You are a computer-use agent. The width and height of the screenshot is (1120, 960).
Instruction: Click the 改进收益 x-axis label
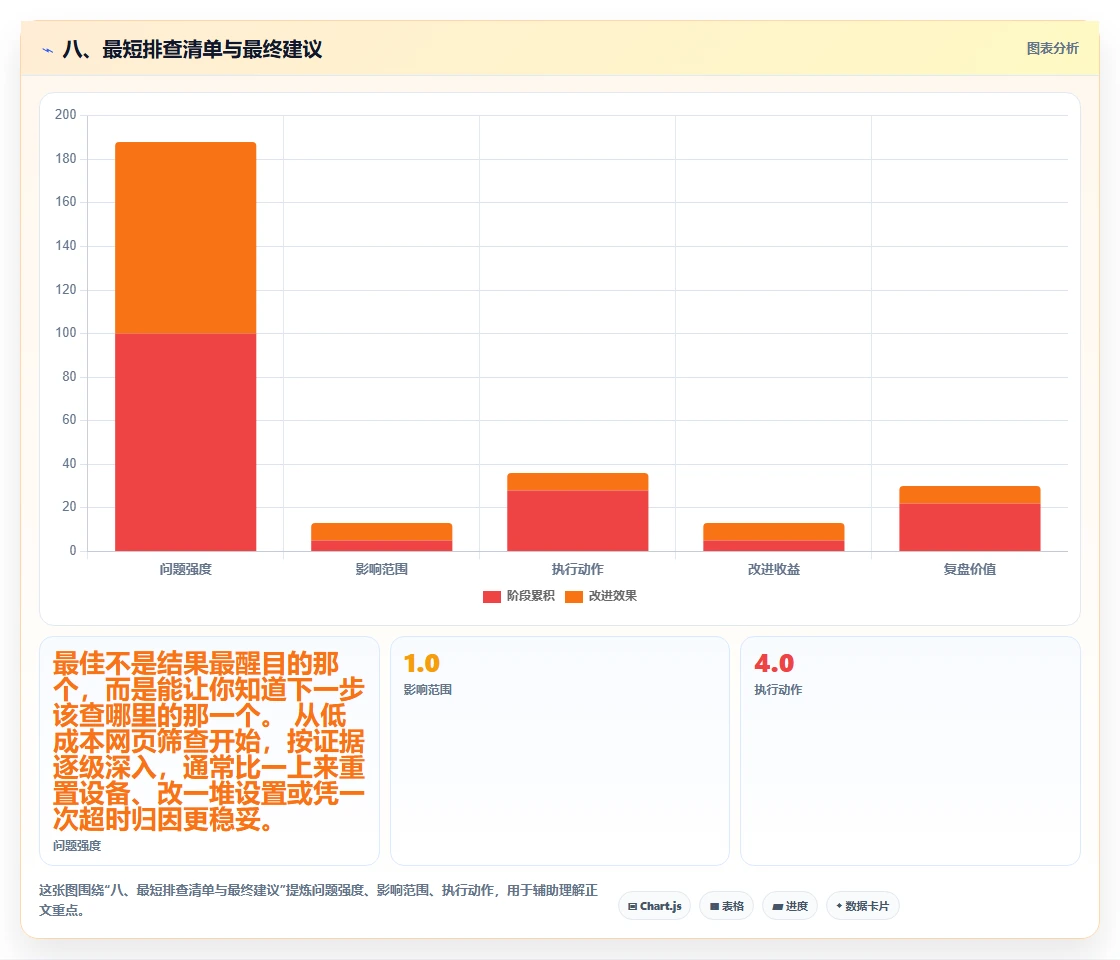coord(774,569)
